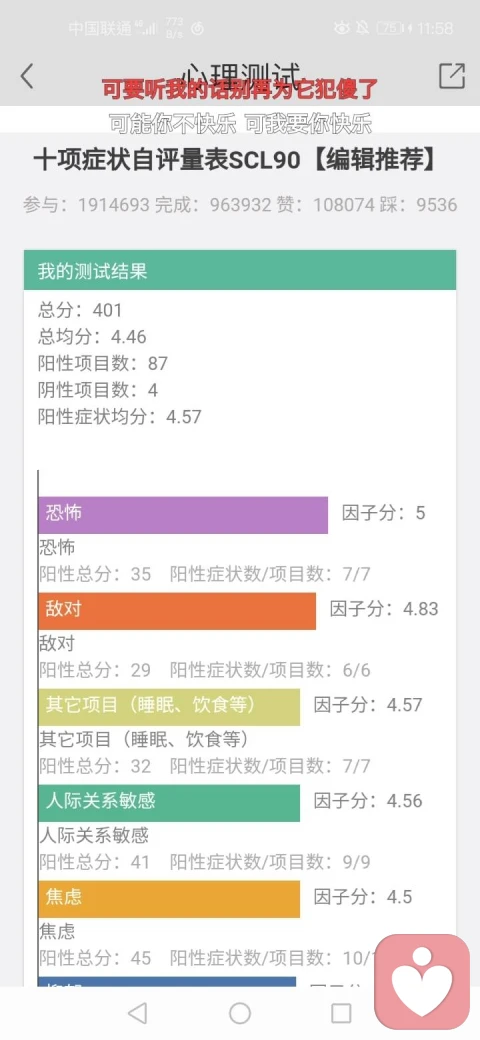Select the amber 焦虑 factor bar
Image resolution: width=480 pixels, height=1040 pixels.
(169, 899)
